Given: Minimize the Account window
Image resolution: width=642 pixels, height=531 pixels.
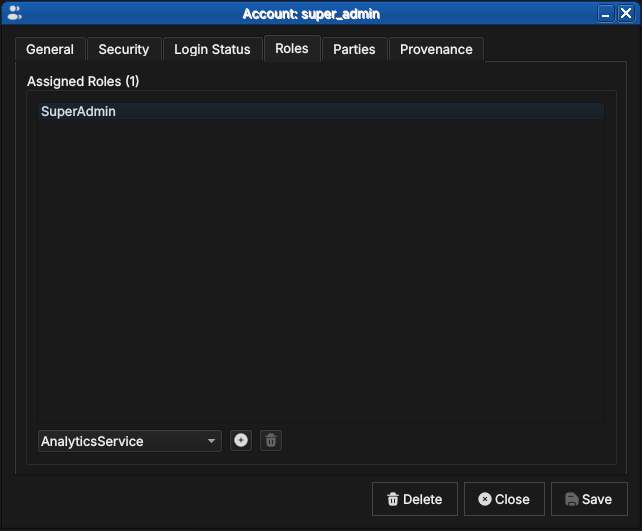Looking at the screenshot, I should (606, 14).
